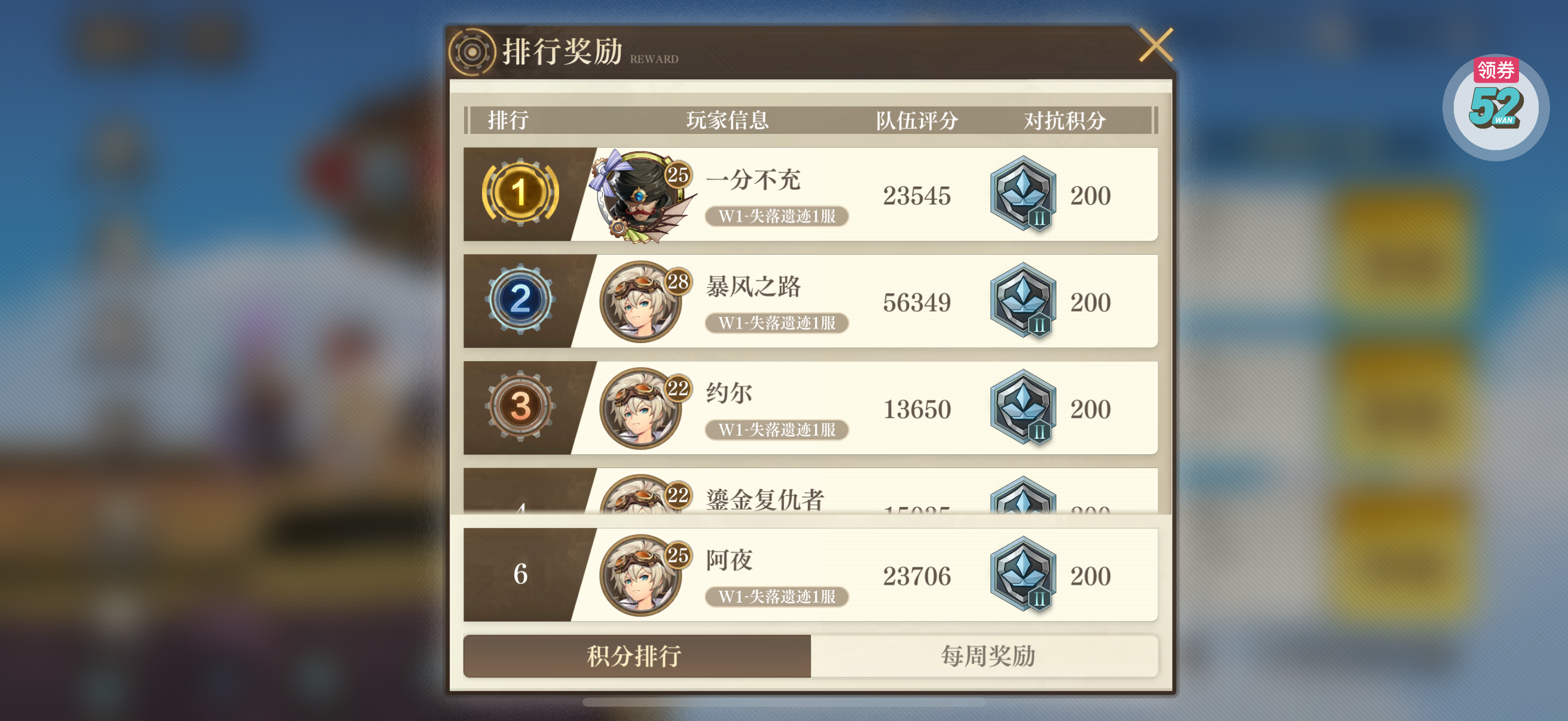Image resolution: width=1568 pixels, height=721 pixels.
Task: Open 一分不充 player avatar
Action: 642,195
